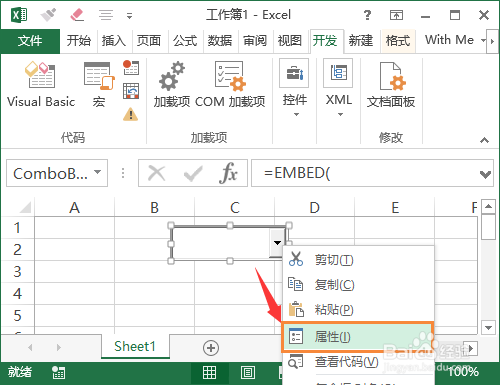Viewport: 500px width, 385px height.
Task: Open the 文件 File tab
Action: coord(30,41)
